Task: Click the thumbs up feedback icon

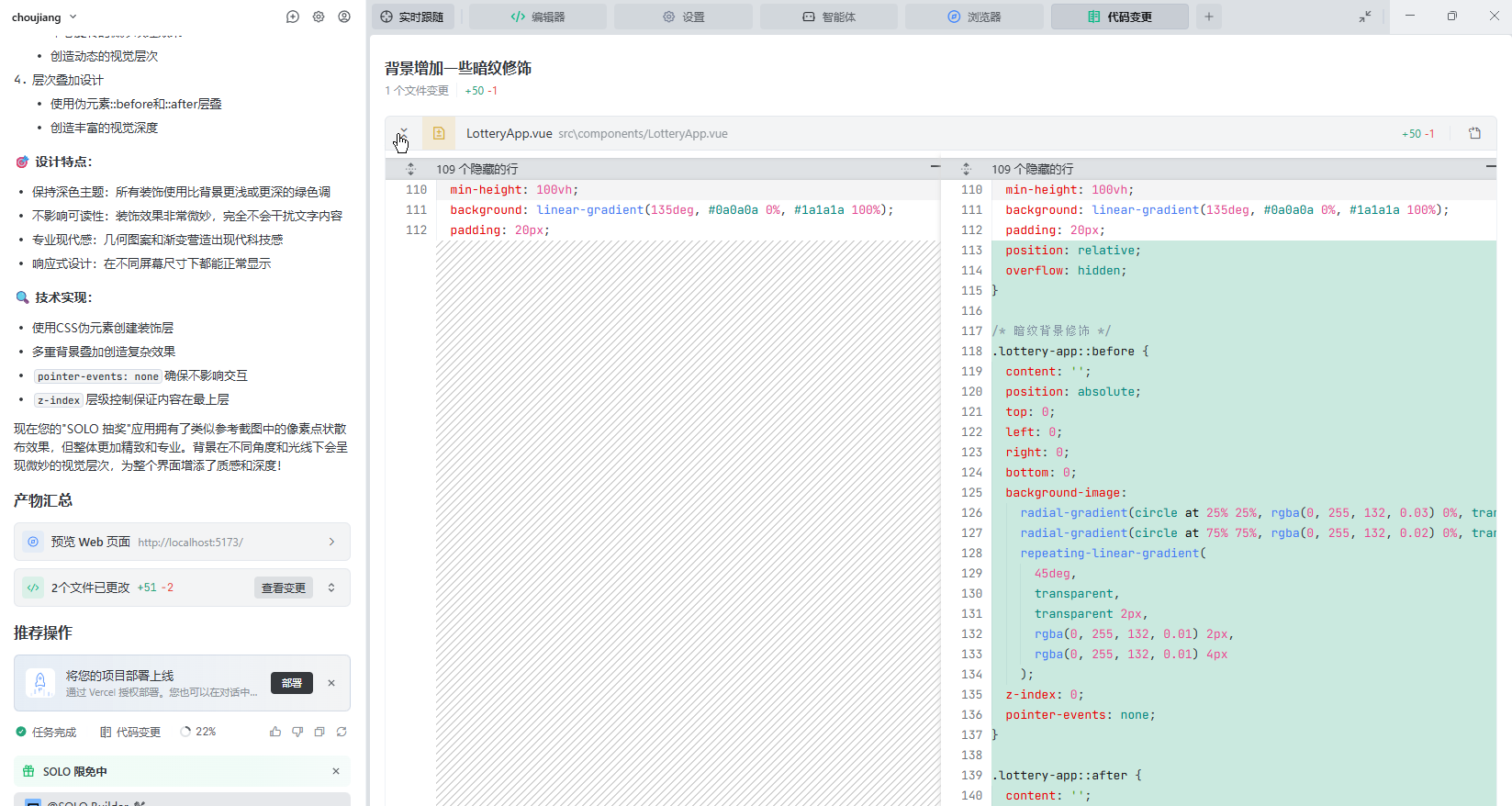Action: (275, 732)
